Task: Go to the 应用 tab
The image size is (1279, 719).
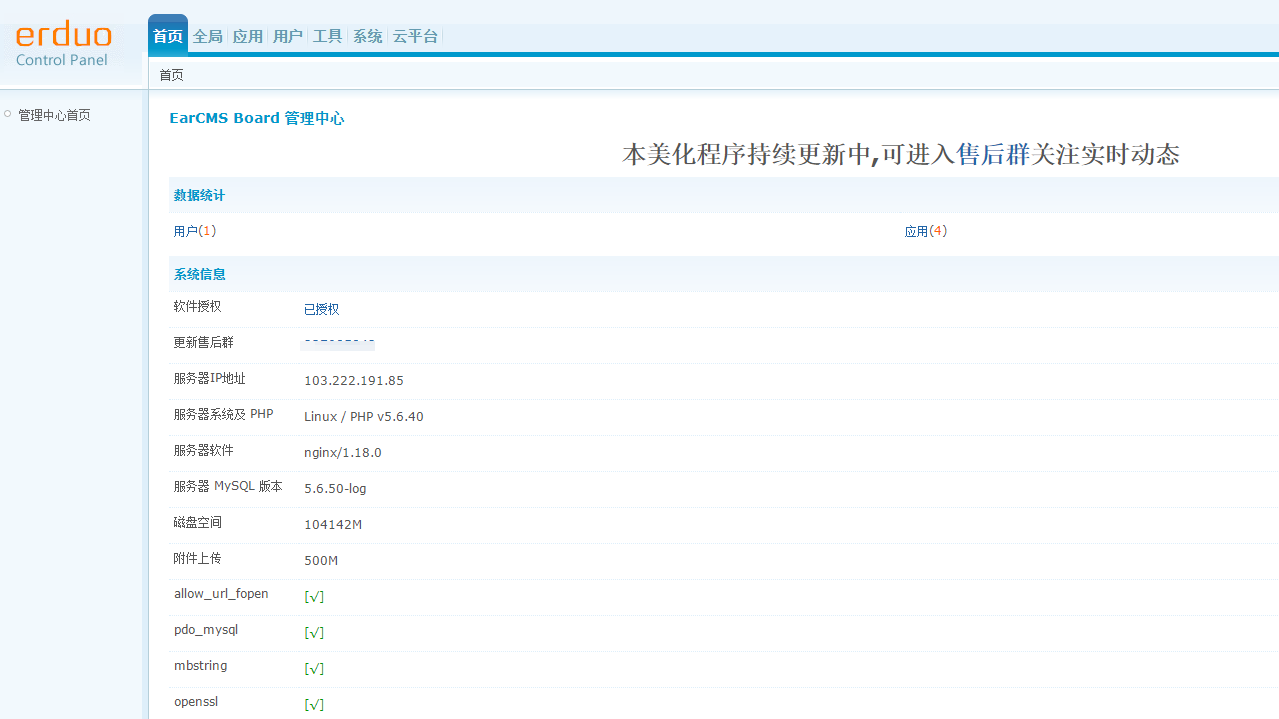Action: 248,36
